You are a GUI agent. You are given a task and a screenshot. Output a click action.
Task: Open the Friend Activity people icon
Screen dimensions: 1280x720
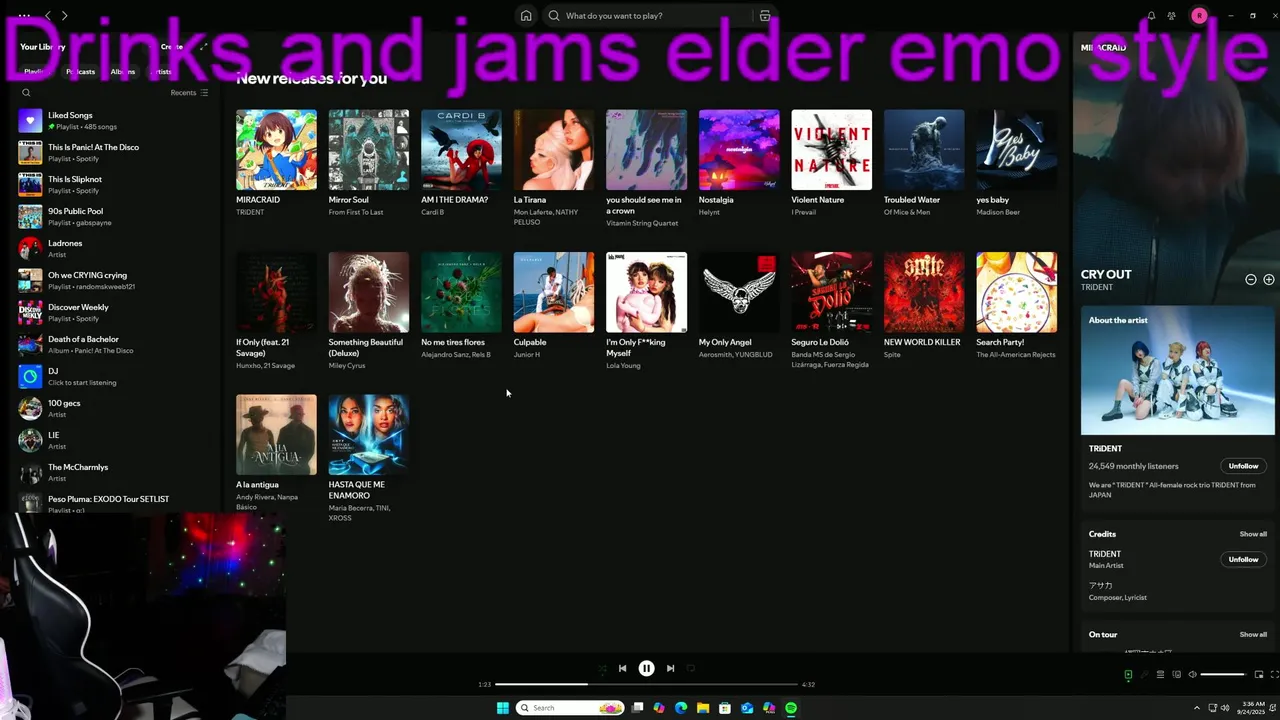click(1171, 16)
